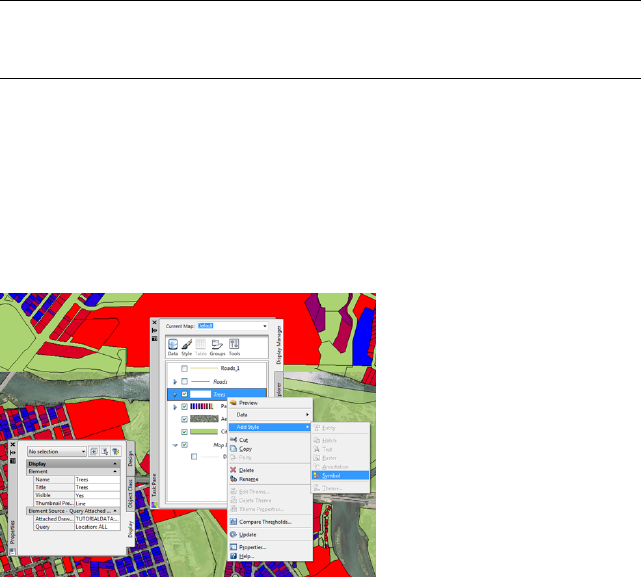Open the Data menu in Display Manager
Screen dimensions: 641x577
coord(173,347)
